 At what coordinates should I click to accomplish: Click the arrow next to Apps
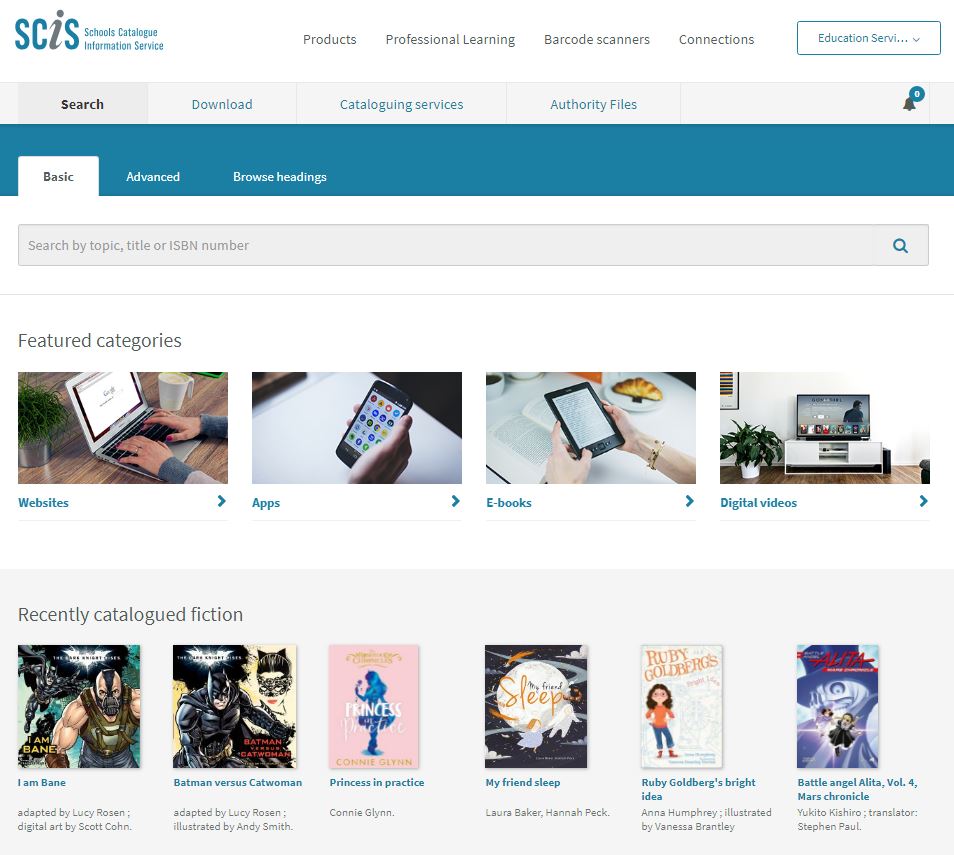pos(455,501)
